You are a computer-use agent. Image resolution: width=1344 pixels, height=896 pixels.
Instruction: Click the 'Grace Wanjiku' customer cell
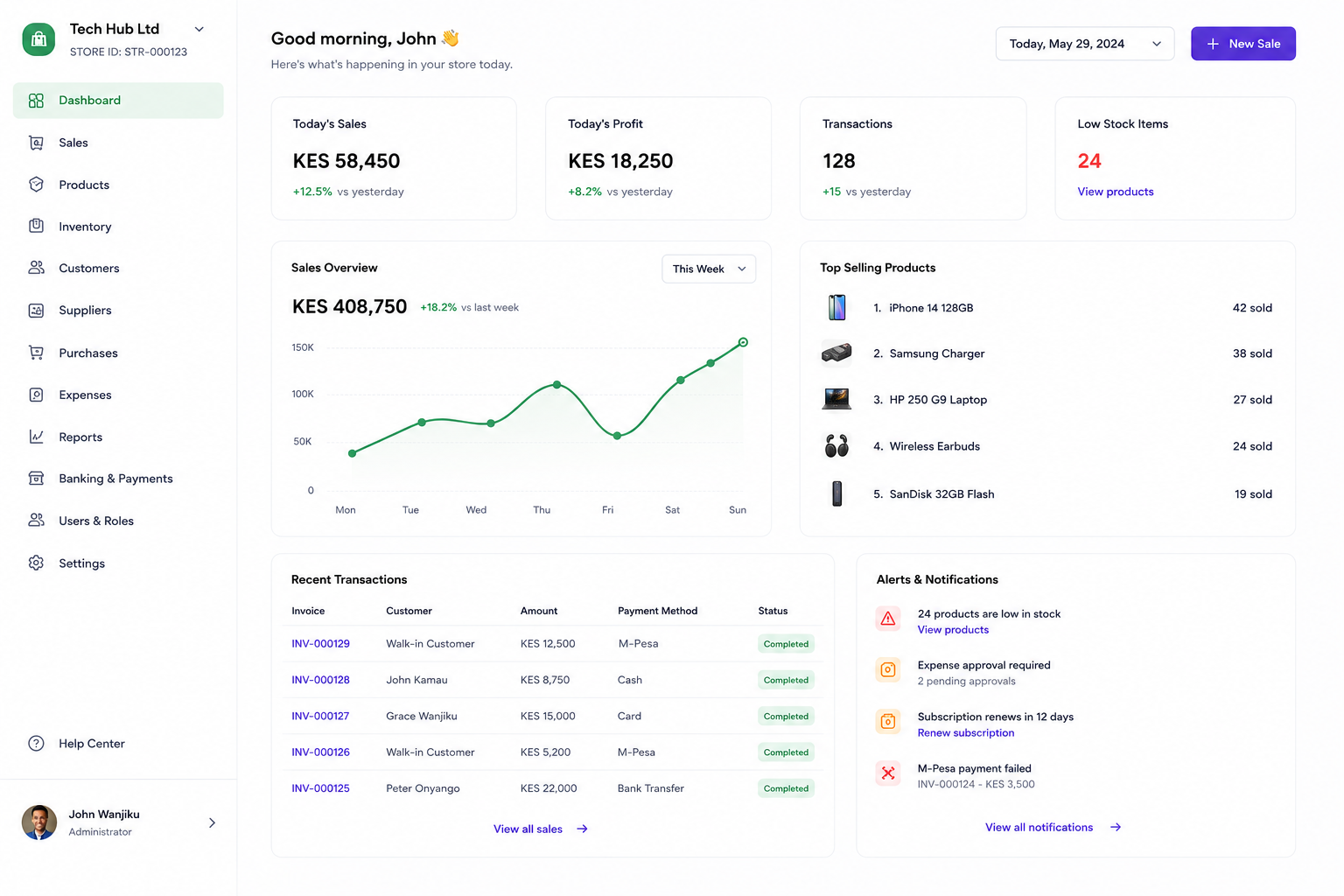(x=422, y=716)
